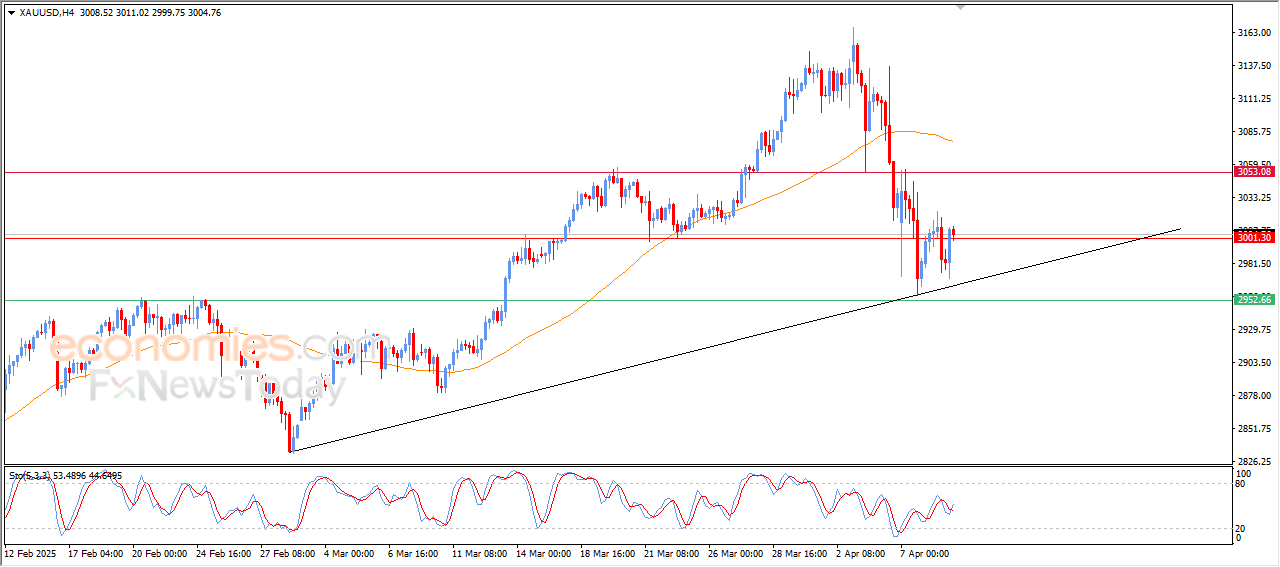Click the 12 Feb 2025 date label
Image resolution: width=1280 pixels, height=567 pixels.
pos(32,552)
